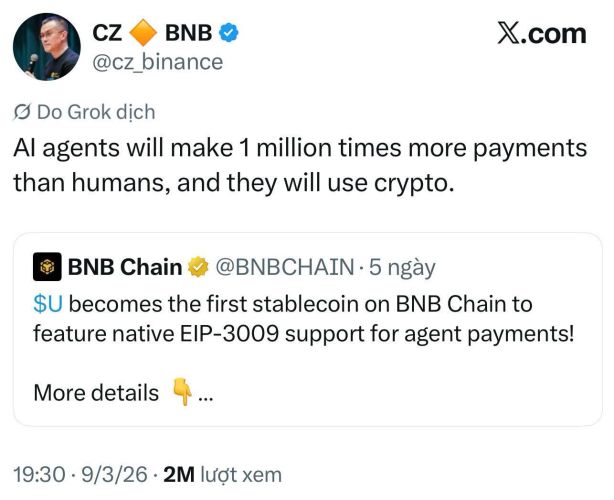Expand the truncated quoted post ellipsis

pos(206,393)
